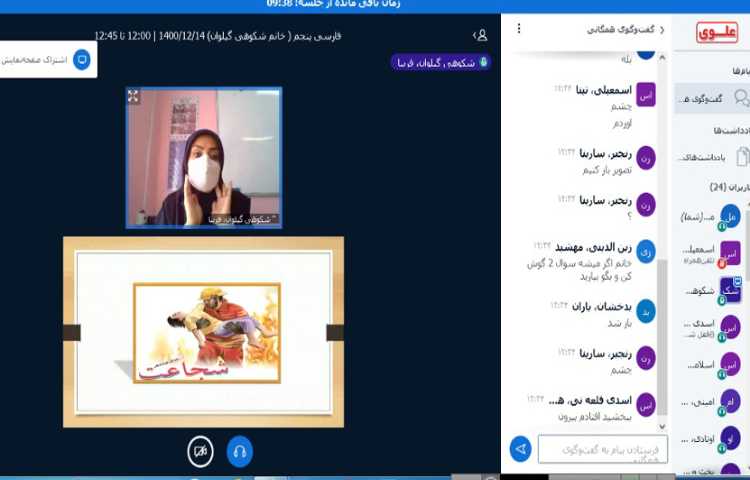Hide public chat via header chevron
The width and height of the screenshot is (750, 480).
662,30
